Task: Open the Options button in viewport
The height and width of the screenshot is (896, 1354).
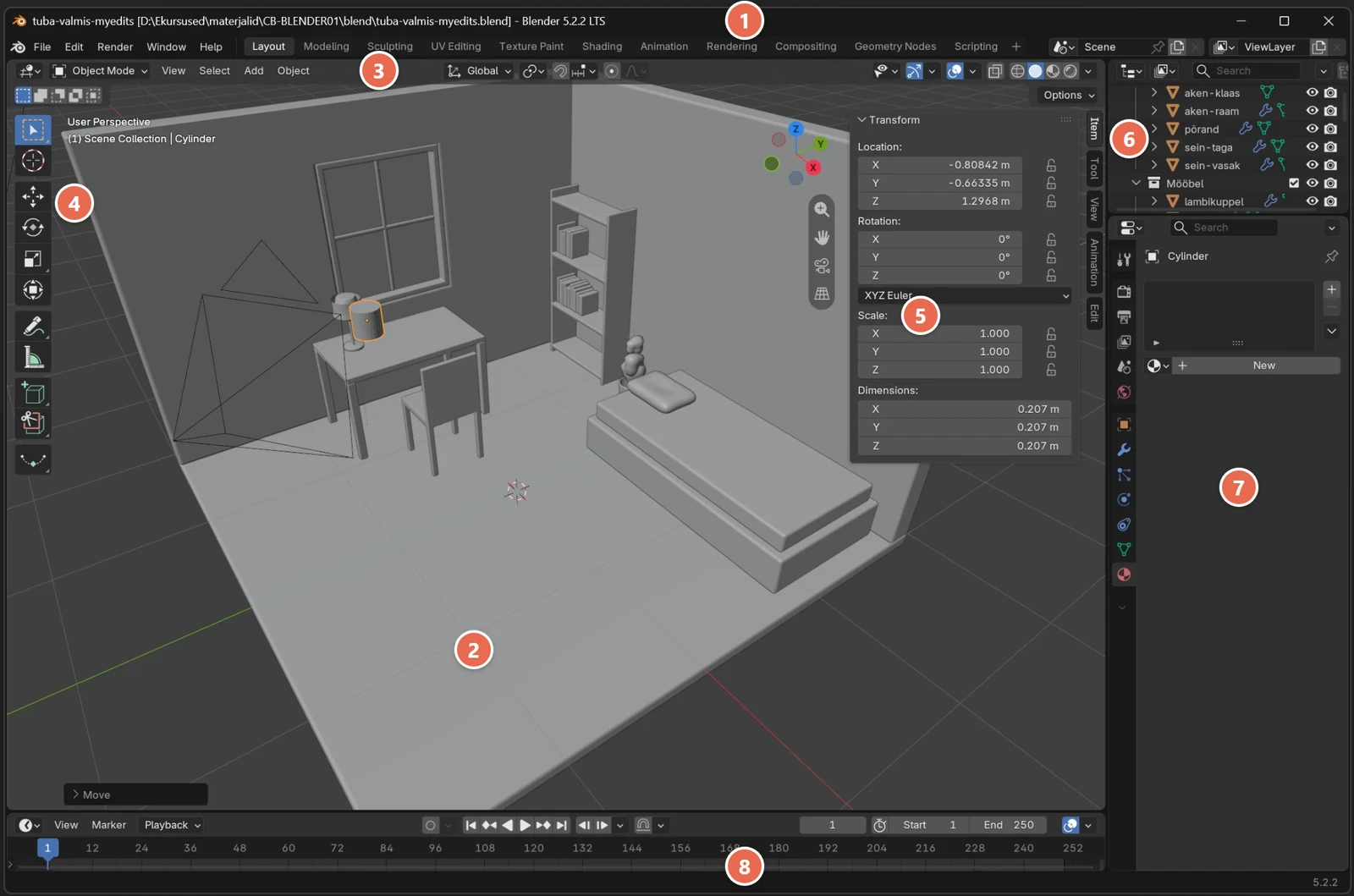Action: tap(1068, 96)
